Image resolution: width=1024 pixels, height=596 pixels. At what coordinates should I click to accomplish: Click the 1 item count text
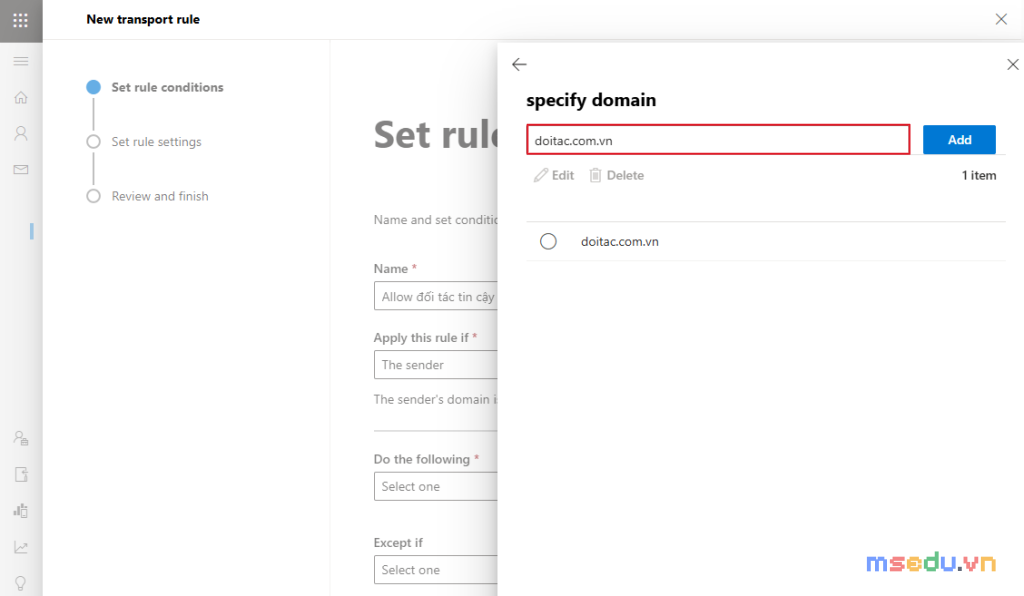click(979, 175)
